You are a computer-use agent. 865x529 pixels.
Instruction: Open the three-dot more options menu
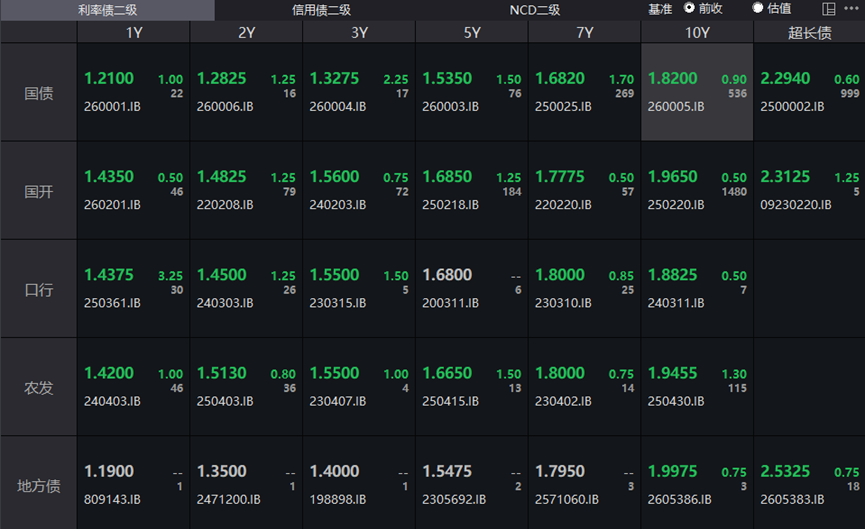point(851,9)
